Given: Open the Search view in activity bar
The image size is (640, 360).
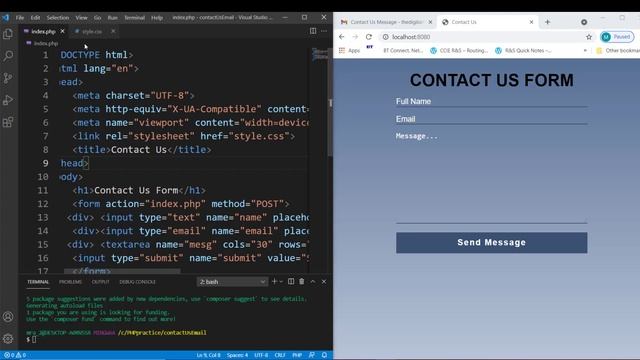Looking at the screenshot, I should click(x=8, y=56).
